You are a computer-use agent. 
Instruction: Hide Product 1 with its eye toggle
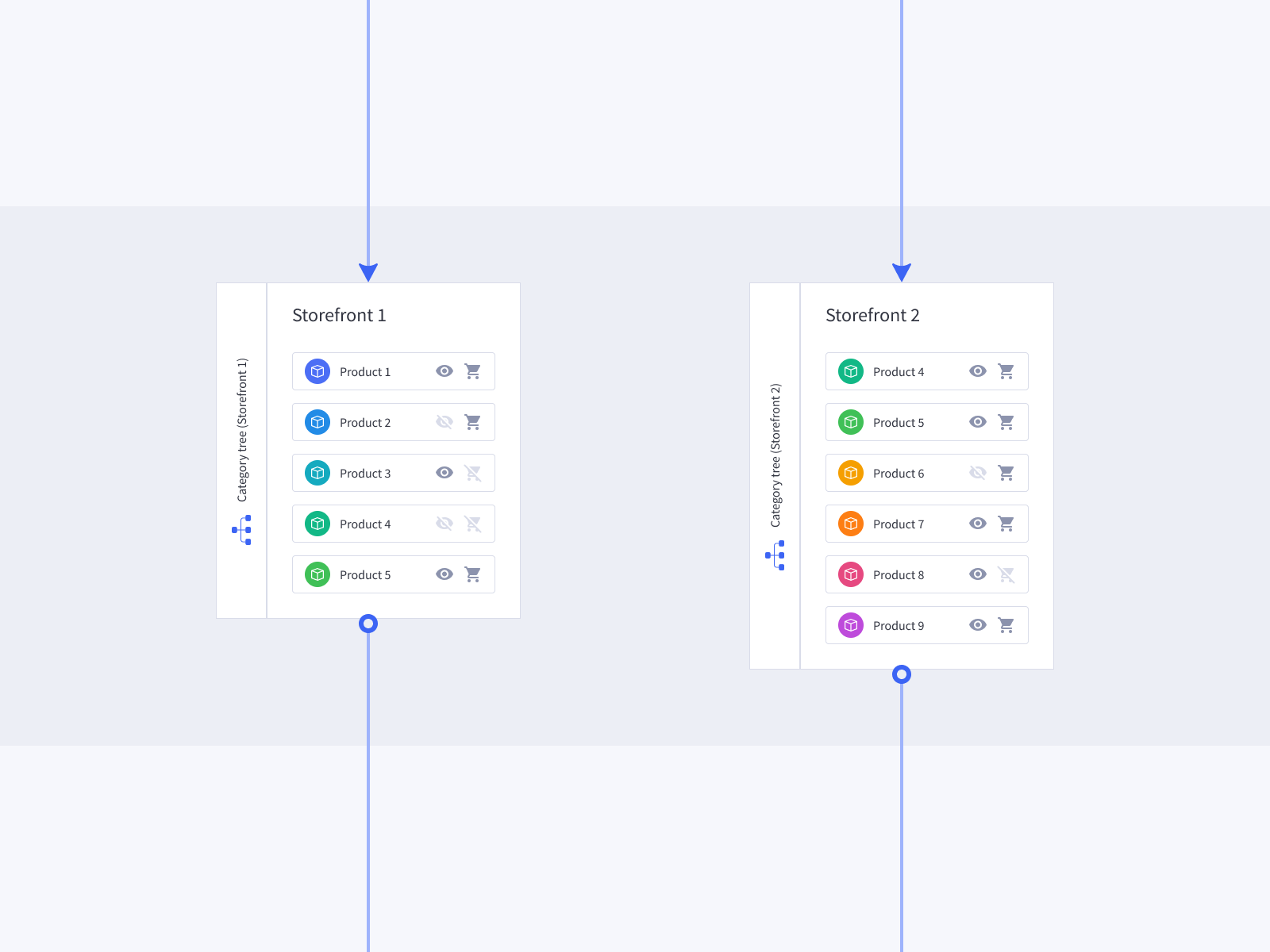[x=444, y=371]
